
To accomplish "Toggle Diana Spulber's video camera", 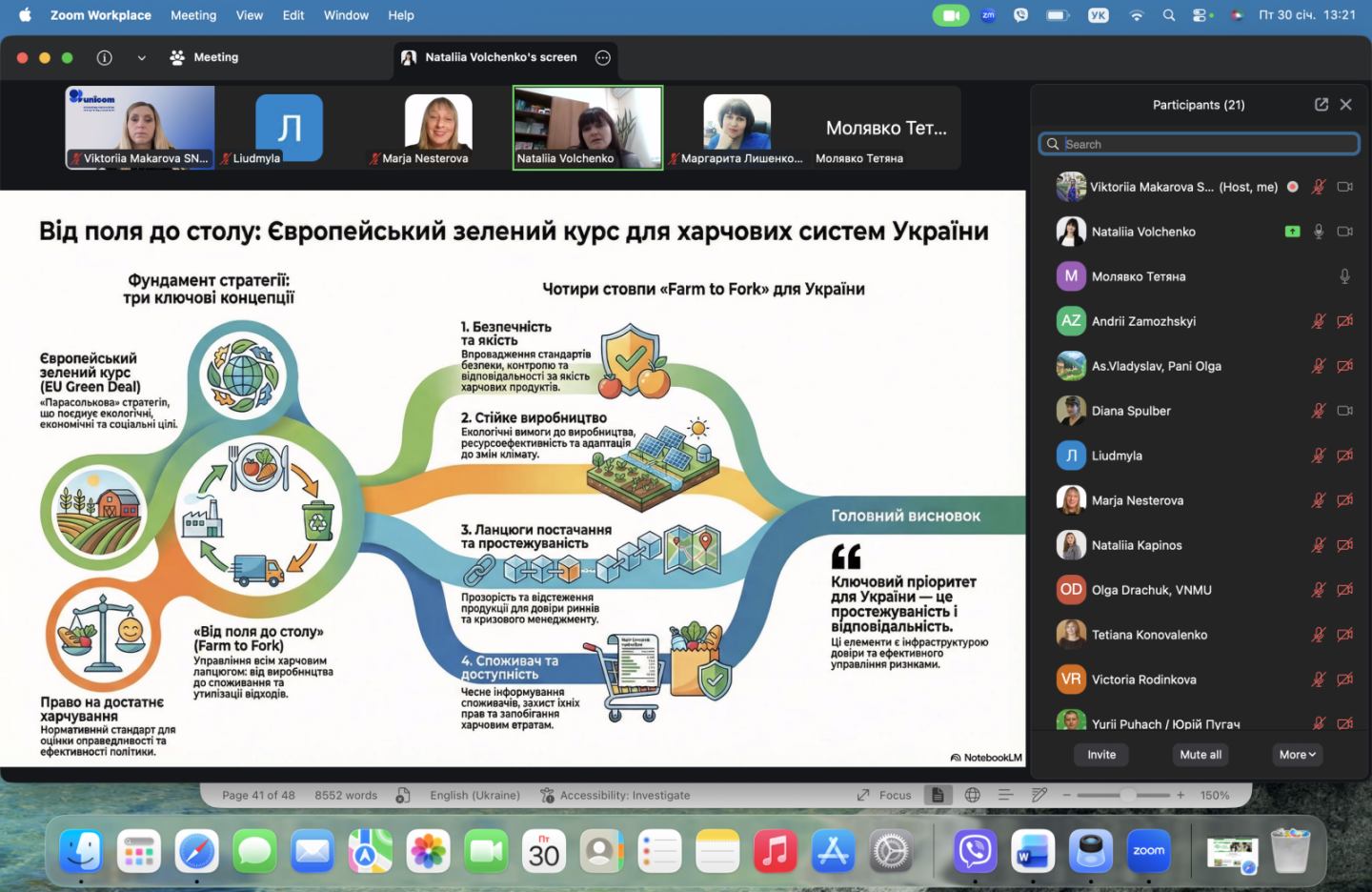I will tap(1344, 411).
